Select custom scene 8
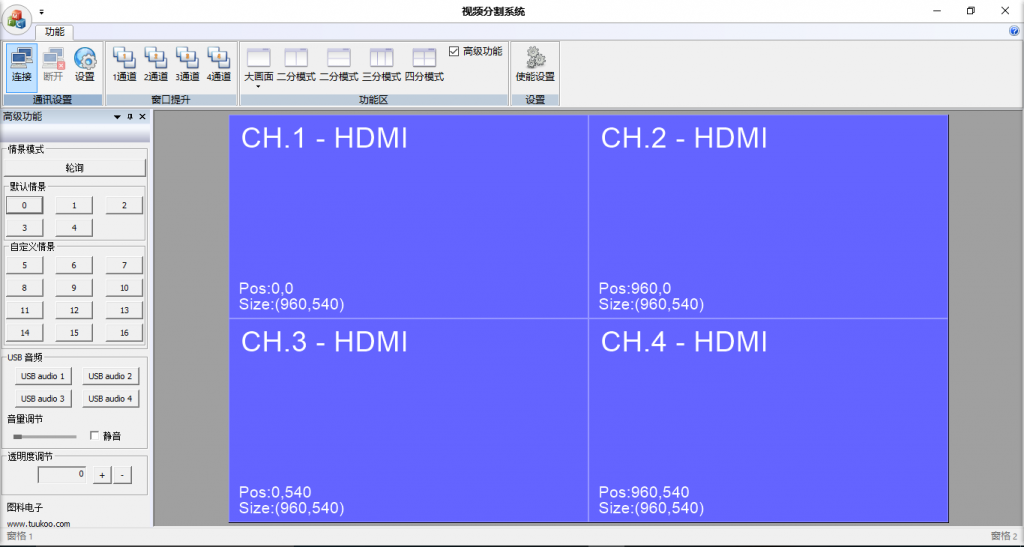Screen dimensions: 1024x547 click(25, 288)
